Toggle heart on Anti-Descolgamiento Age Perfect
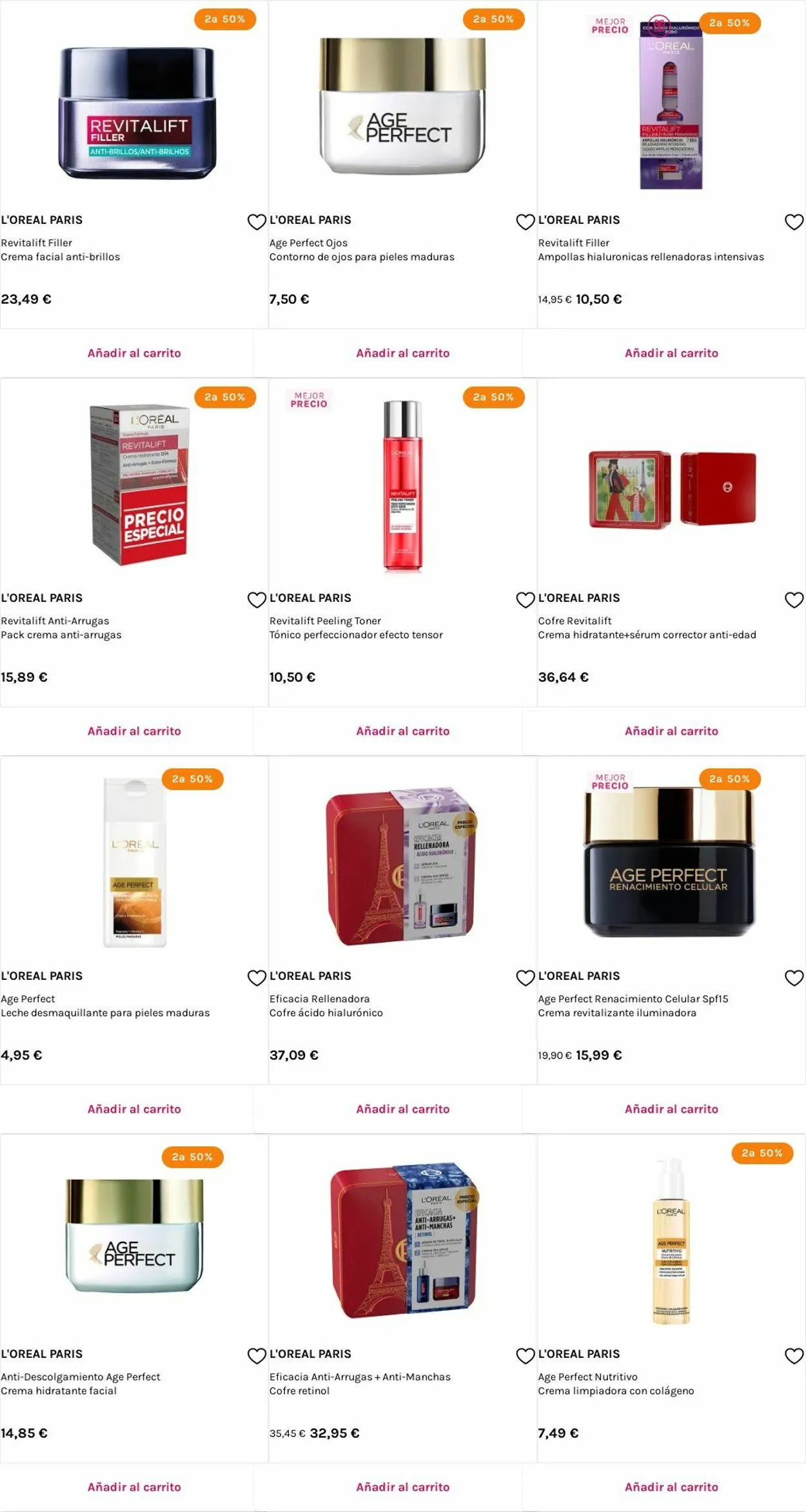The width and height of the screenshot is (806, 1512). (257, 1356)
